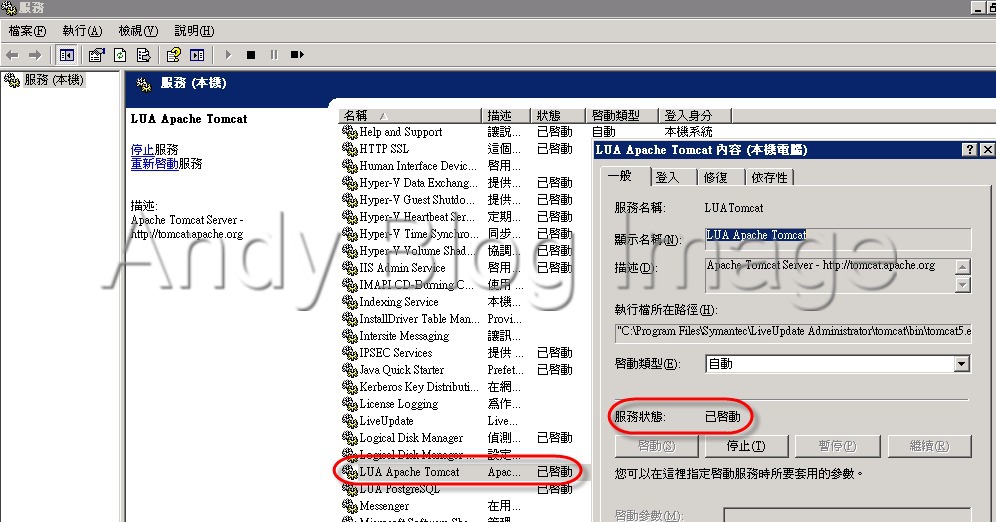Open the Help toolbar icon

(x=173, y=55)
